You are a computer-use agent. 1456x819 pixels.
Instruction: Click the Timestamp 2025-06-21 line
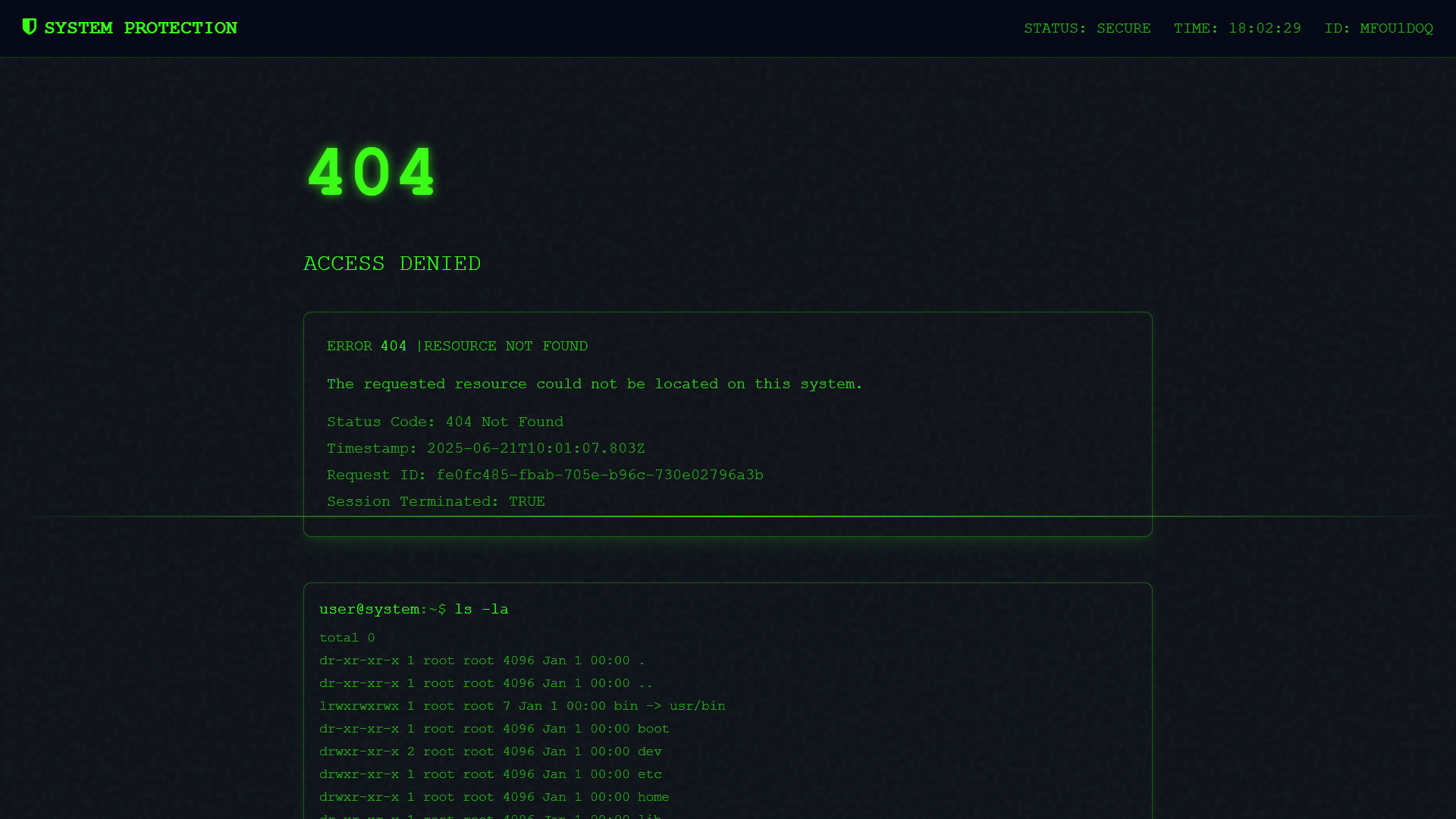point(486,448)
